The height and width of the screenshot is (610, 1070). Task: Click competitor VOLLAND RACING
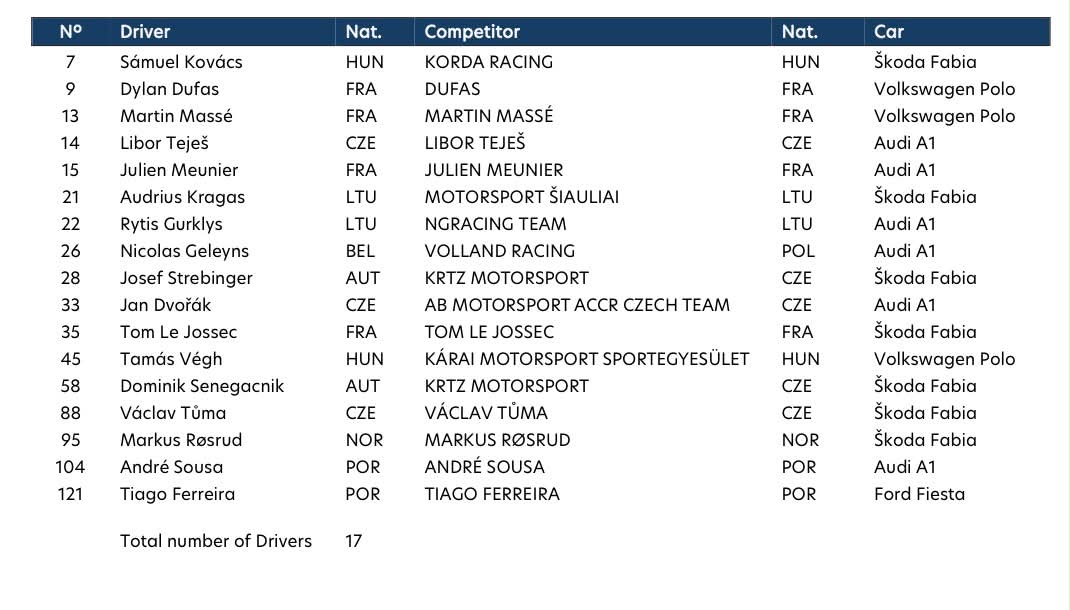(x=500, y=251)
